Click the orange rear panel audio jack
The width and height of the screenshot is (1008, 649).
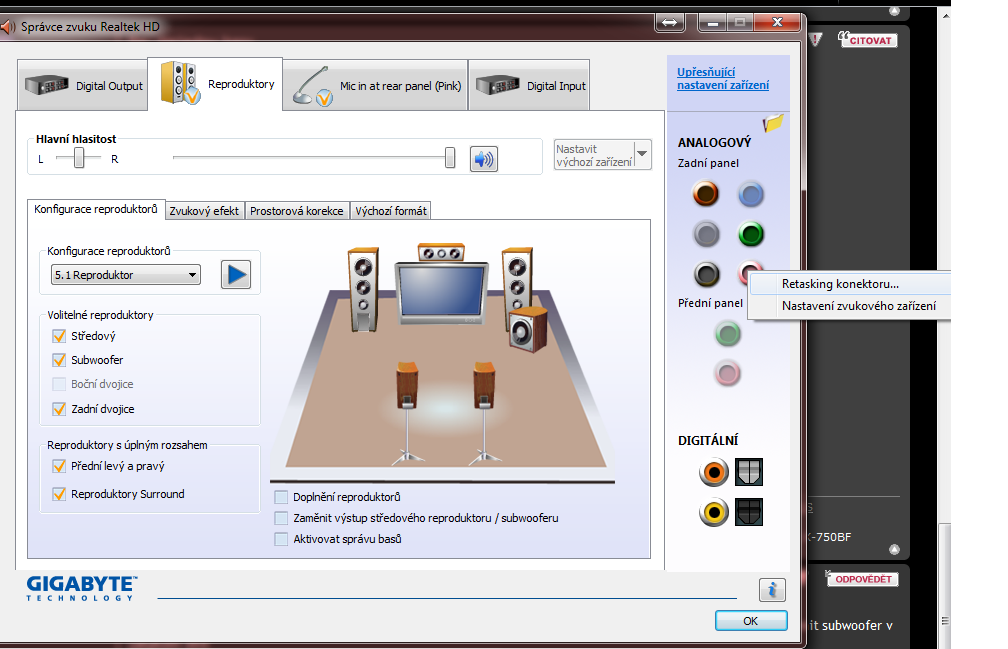coord(705,193)
